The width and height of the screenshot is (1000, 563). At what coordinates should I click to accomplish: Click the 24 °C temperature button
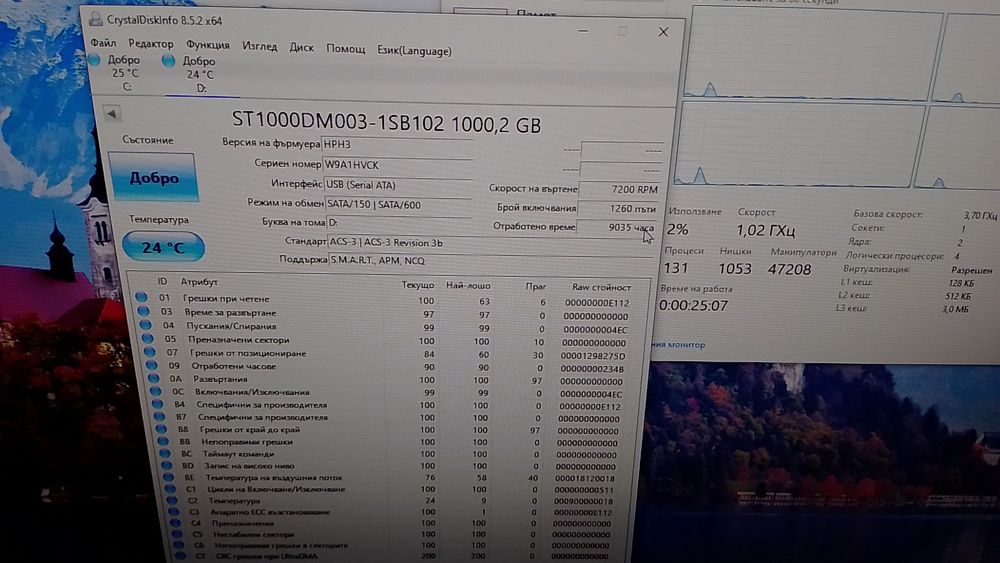pos(163,247)
